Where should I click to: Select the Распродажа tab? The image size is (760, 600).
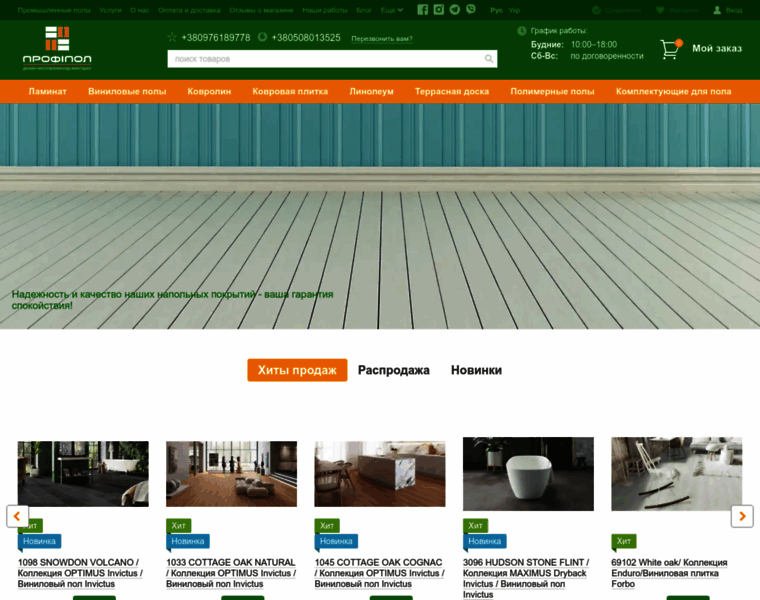point(394,370)
